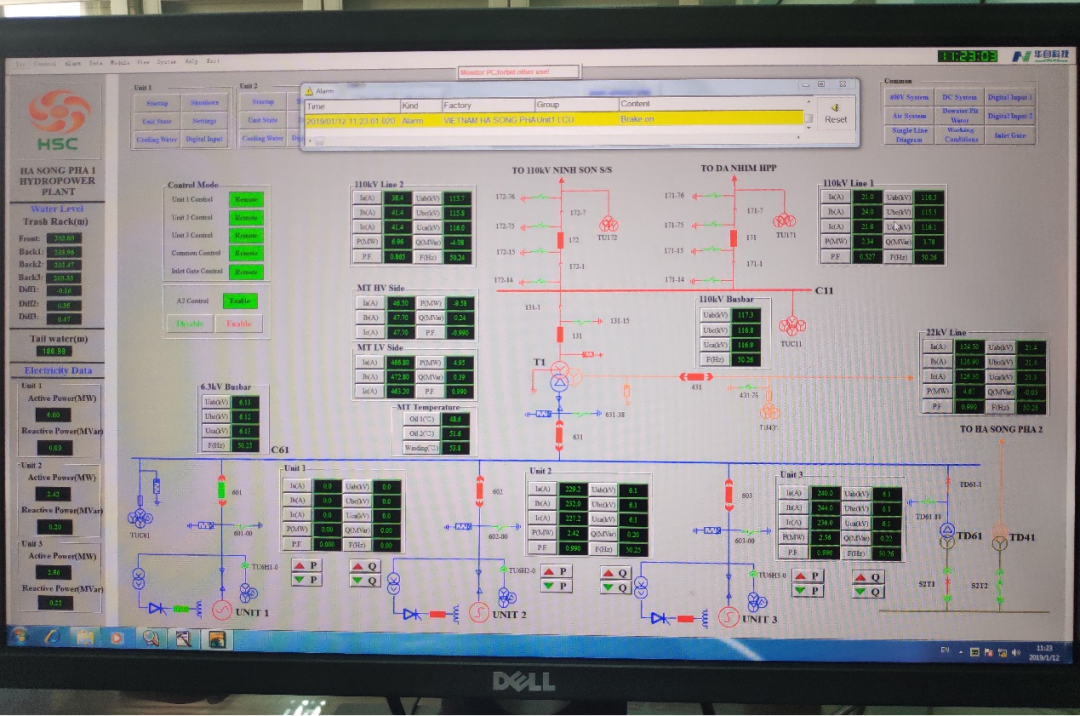Select the TD61 transformer symbol

(x=947, y=533)
